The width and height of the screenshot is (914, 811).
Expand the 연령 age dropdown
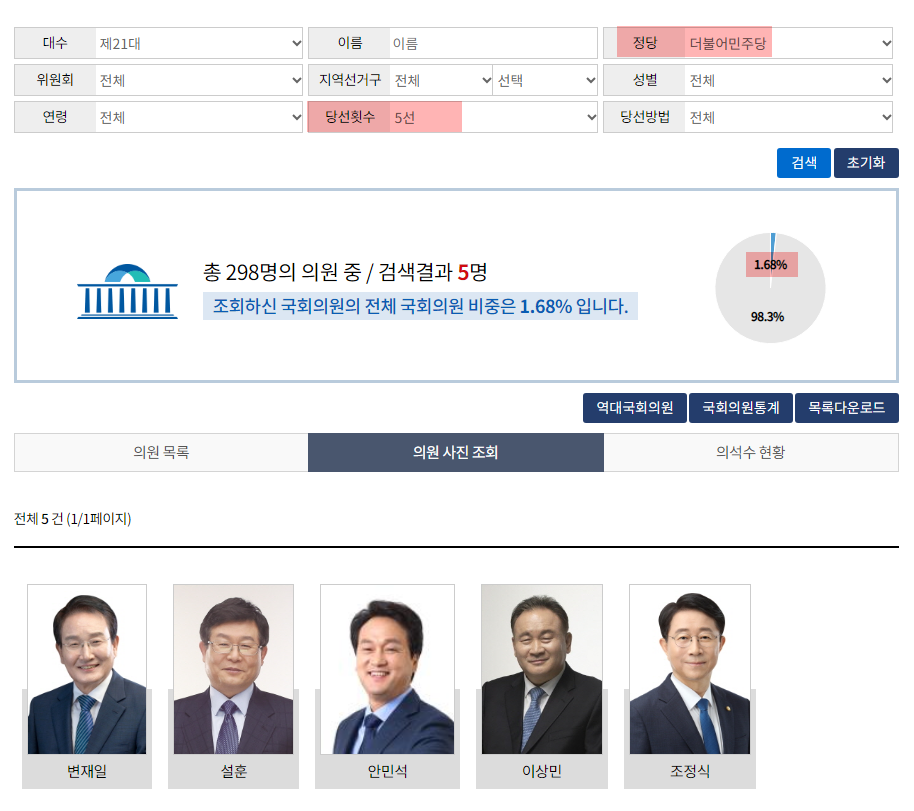199,117
